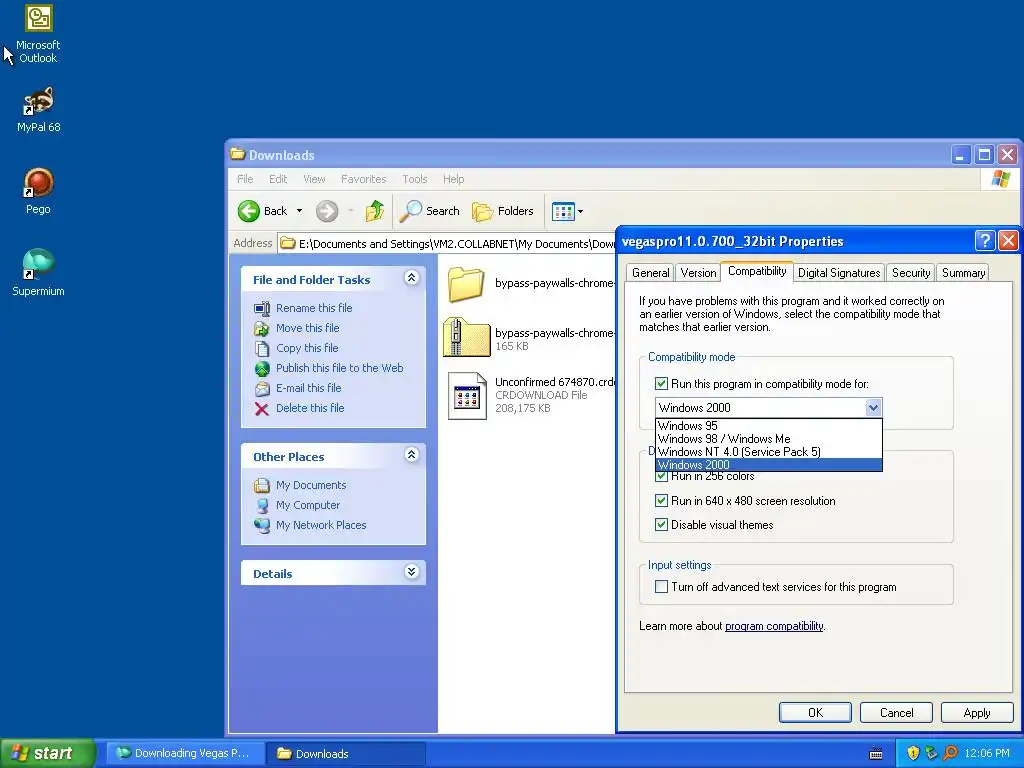Image resolution: width=1024 pixels, height=768 pixels.
Task: Open the Tools menu
Action: click(415, 179)
